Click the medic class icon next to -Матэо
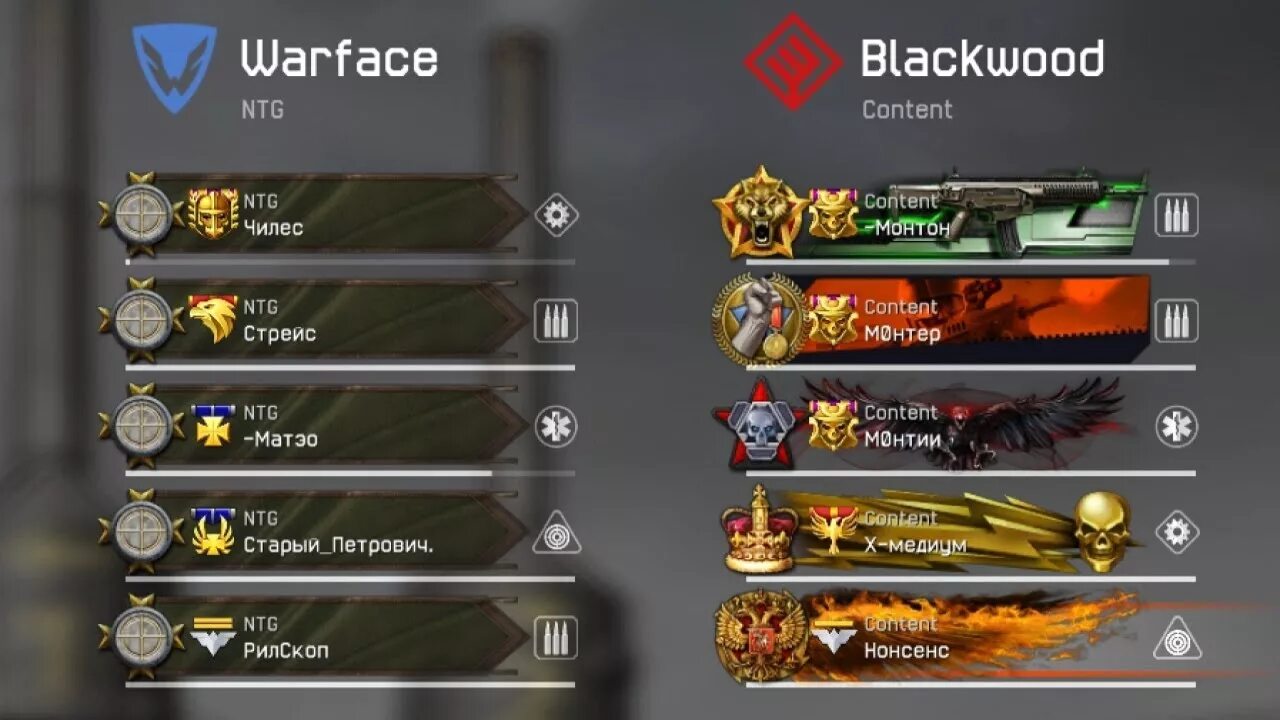The image size is (1280, 720). [x=556, y=427]
